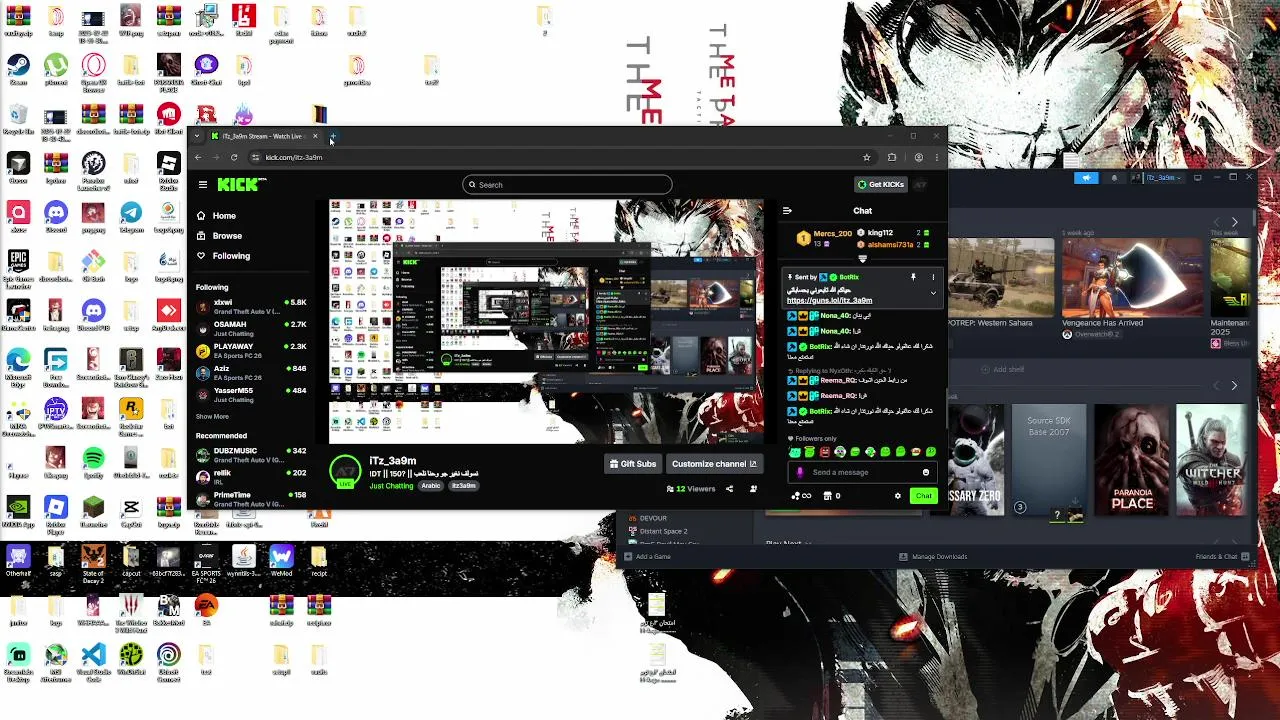1280x720 pixels.
Task: Click the itz3a9m stream tag
Action: point(463,486)
